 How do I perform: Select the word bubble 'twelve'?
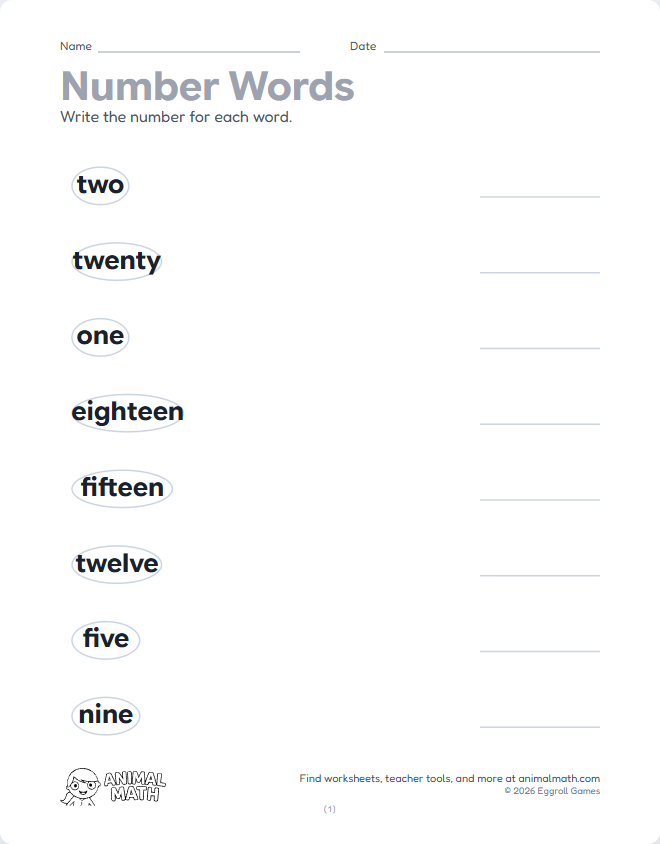coord(117,564)
